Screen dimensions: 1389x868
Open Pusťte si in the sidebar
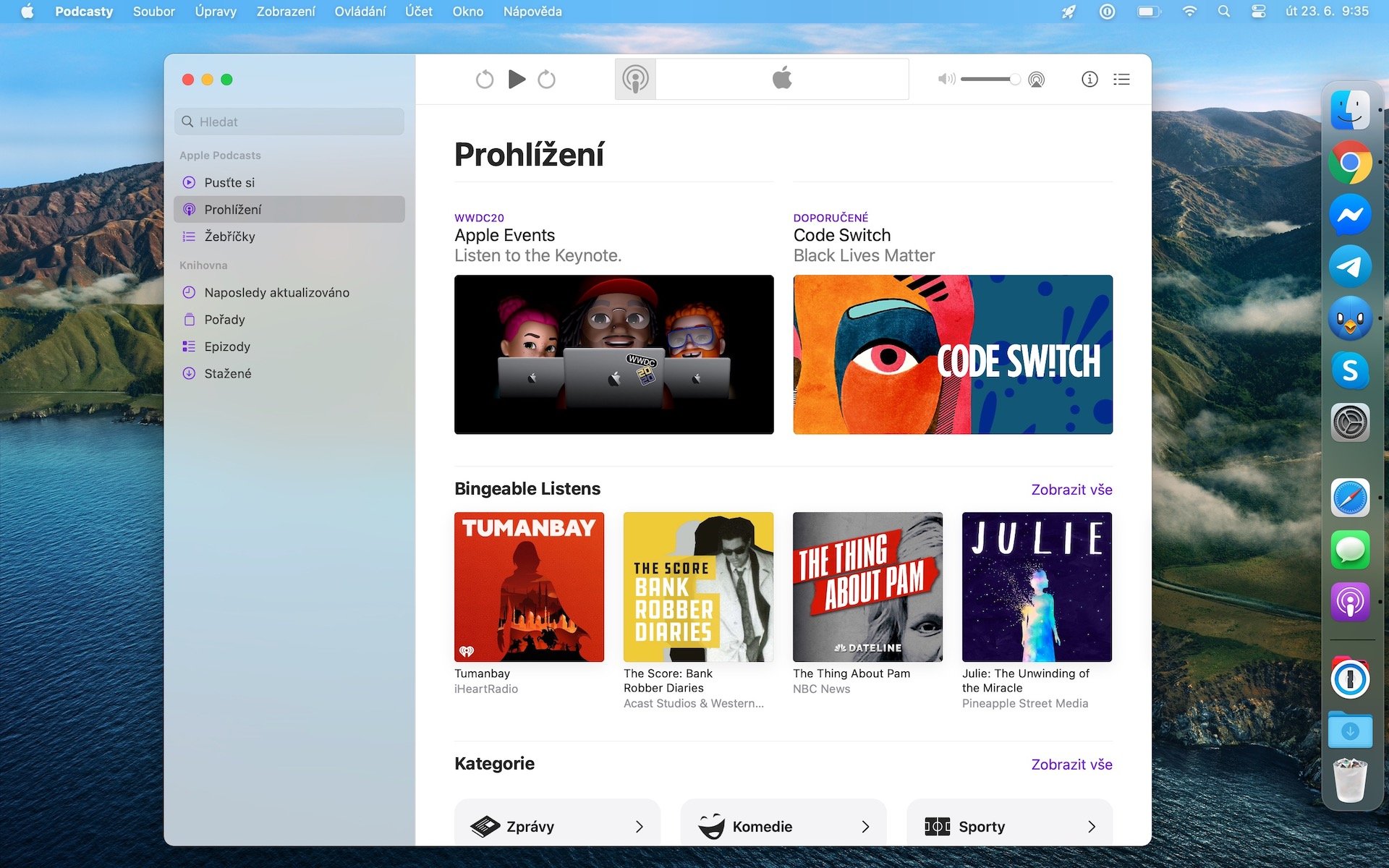(289, 182)
